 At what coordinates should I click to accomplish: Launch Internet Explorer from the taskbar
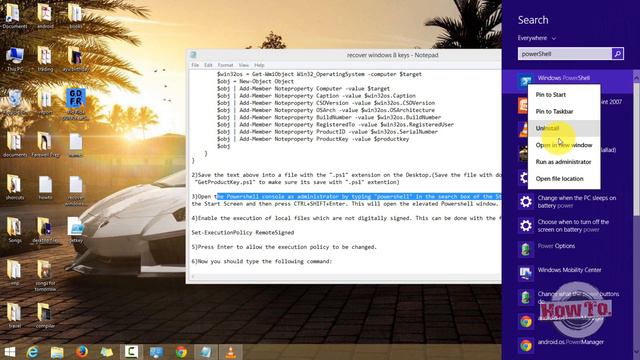pos(33,352)
